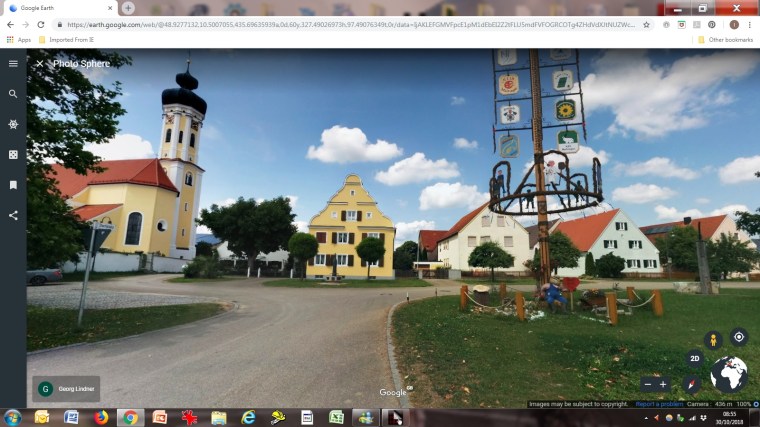Open Search in the left sidebar
Screen dimensions: 760x427
13,94
